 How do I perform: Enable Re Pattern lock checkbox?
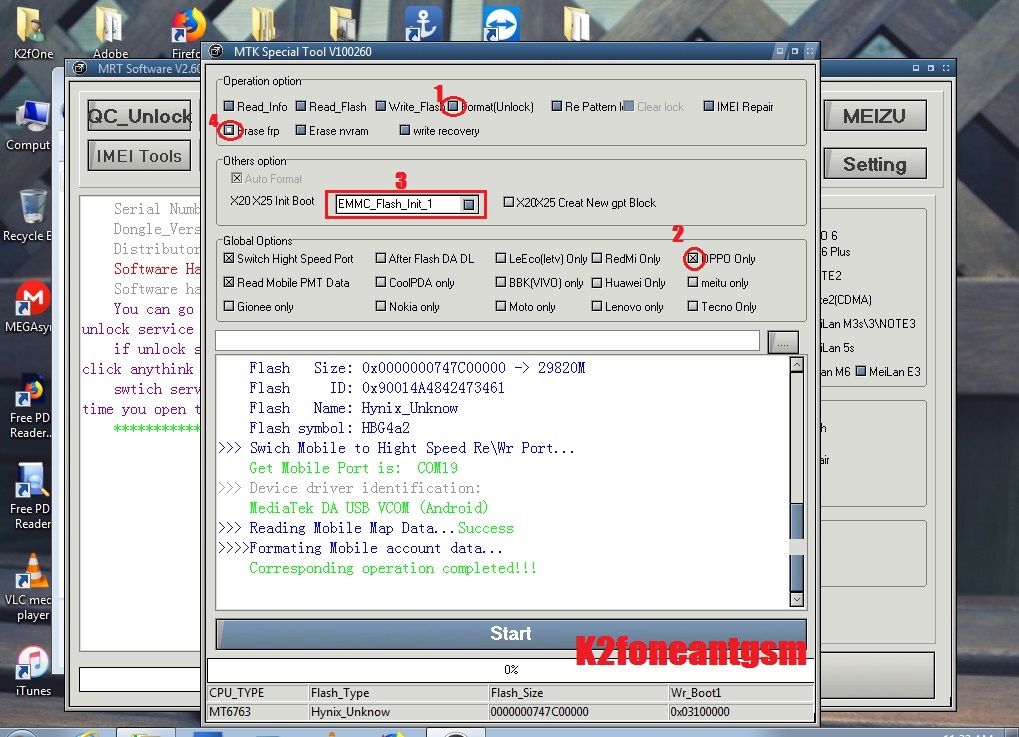[557, 106]
